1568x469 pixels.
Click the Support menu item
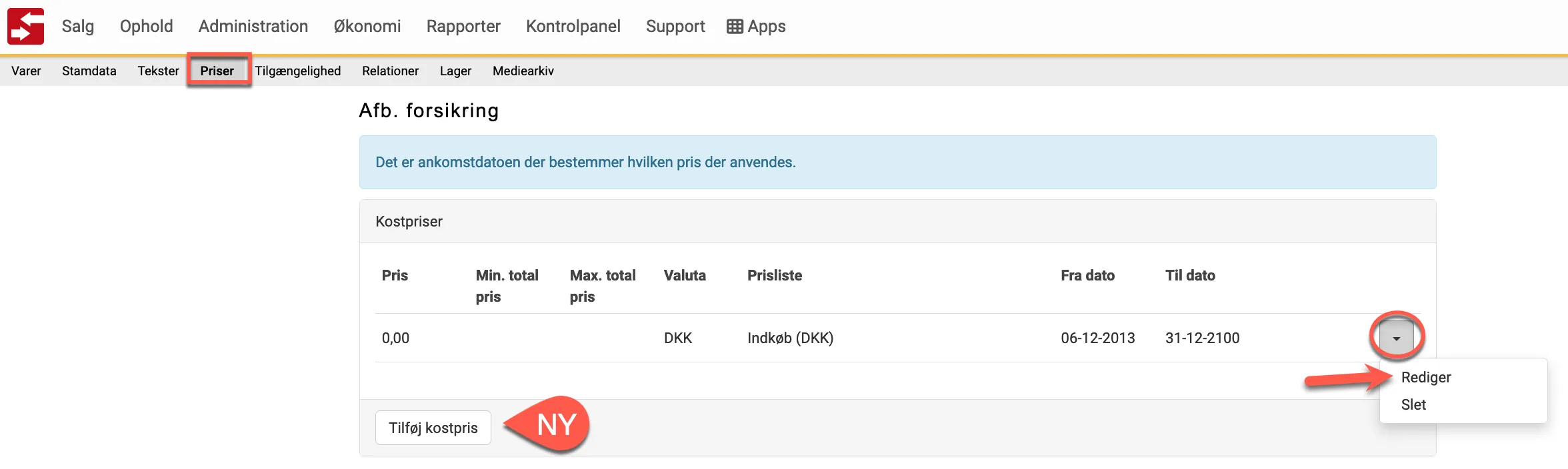[x=675, y=27]
